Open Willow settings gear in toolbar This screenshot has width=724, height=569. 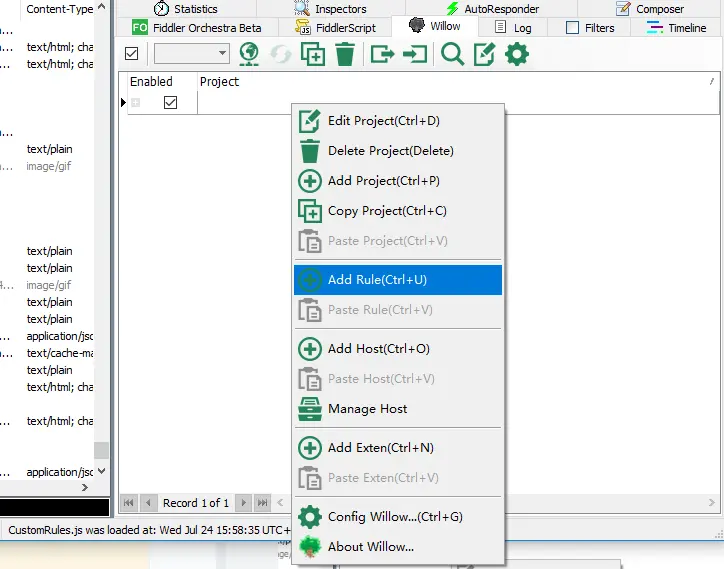pos(517,54)
